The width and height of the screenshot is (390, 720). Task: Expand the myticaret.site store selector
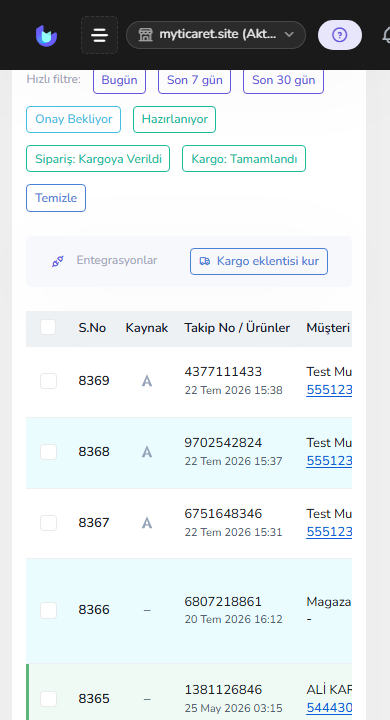(x=216, y=35)
